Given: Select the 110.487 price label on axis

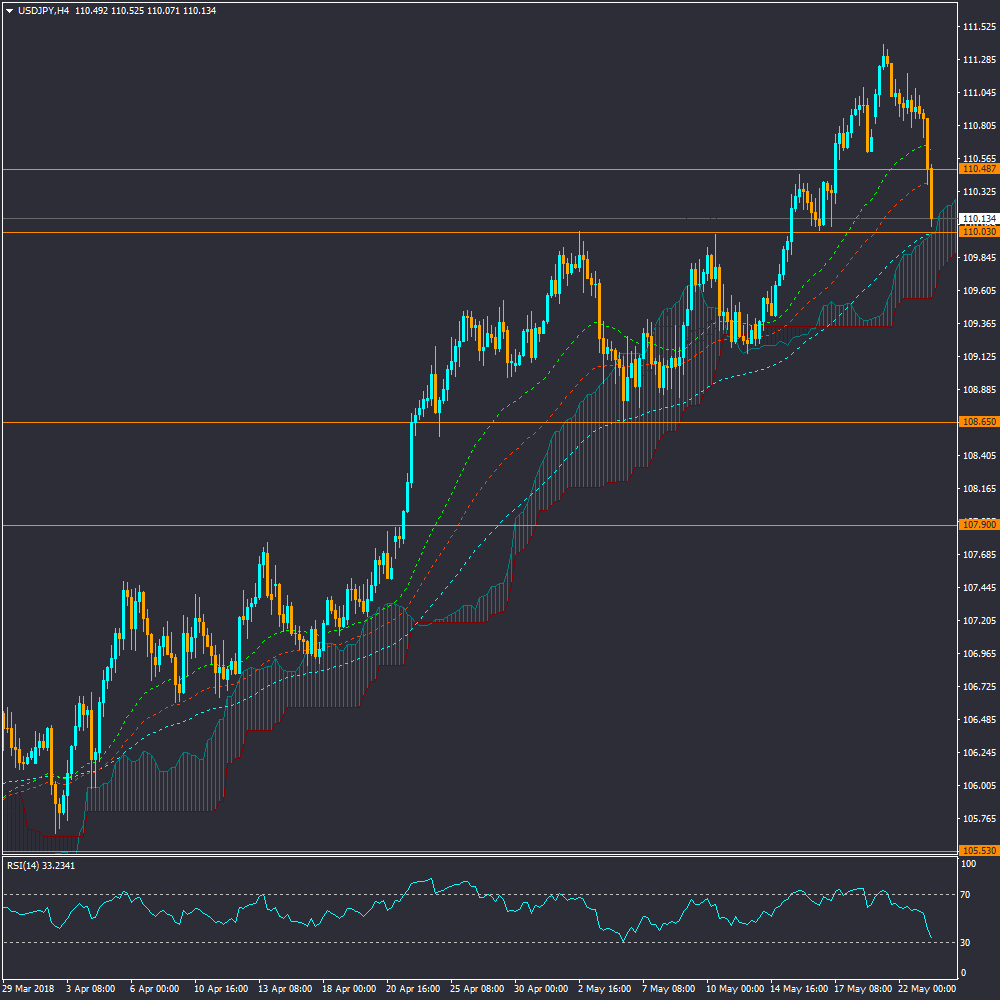Looking at the screenshot, I should click(x=978, y=170).
